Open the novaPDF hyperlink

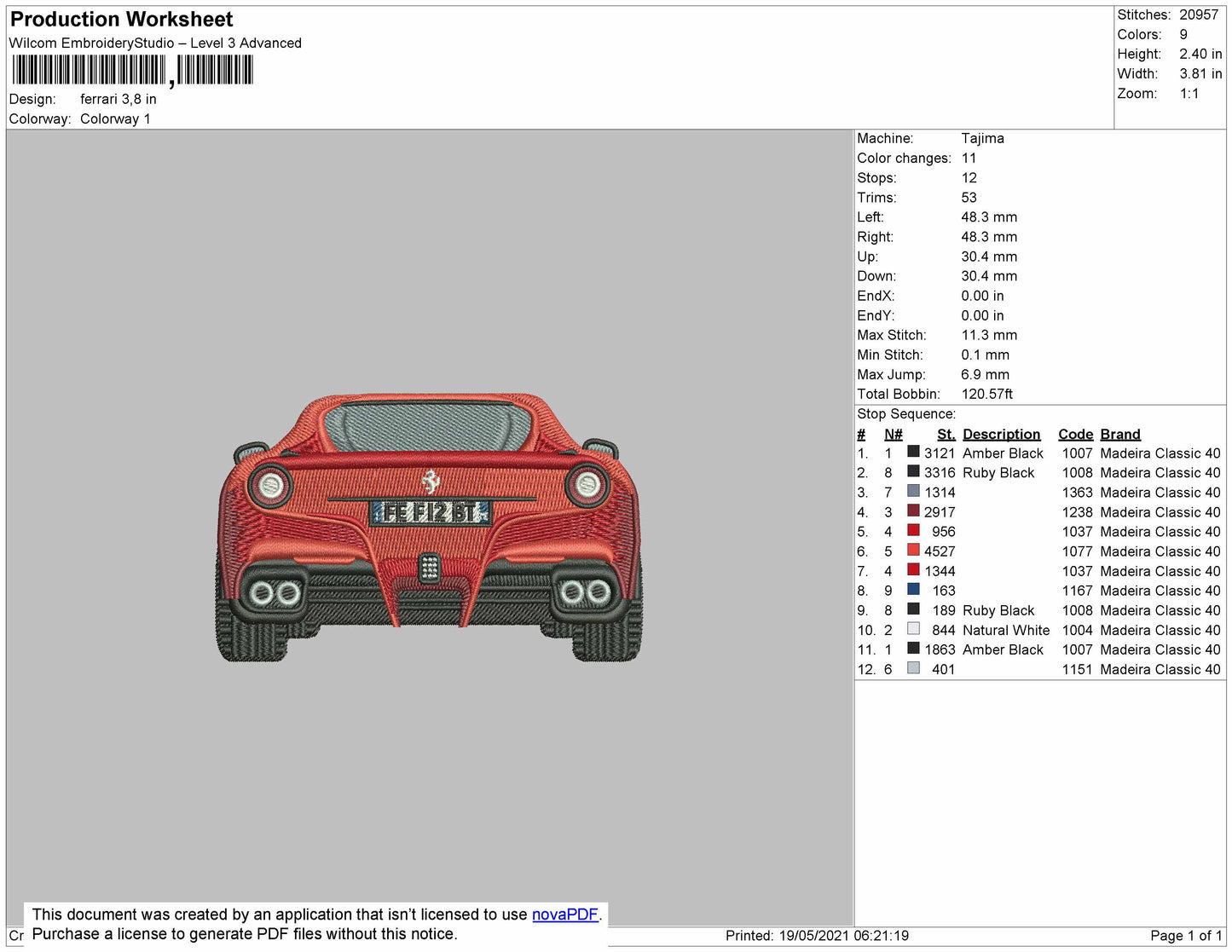565,914
